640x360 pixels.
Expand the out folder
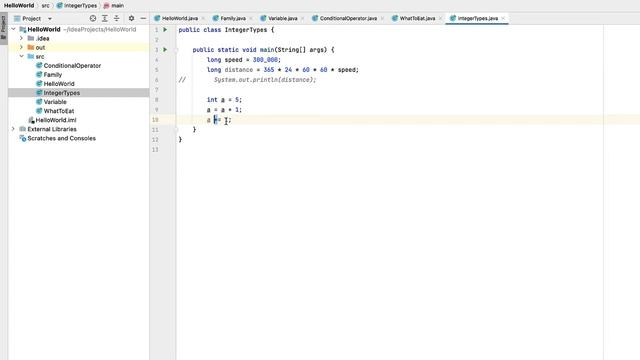[22, 47]
